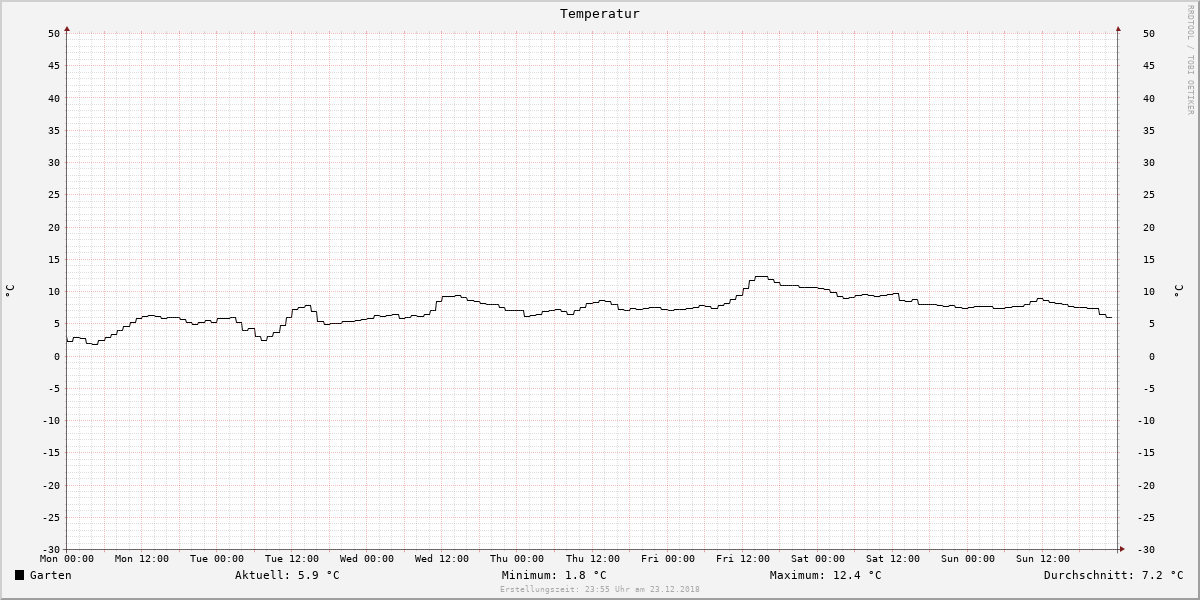Click the "-10" label on the left axis

point(52,421)
